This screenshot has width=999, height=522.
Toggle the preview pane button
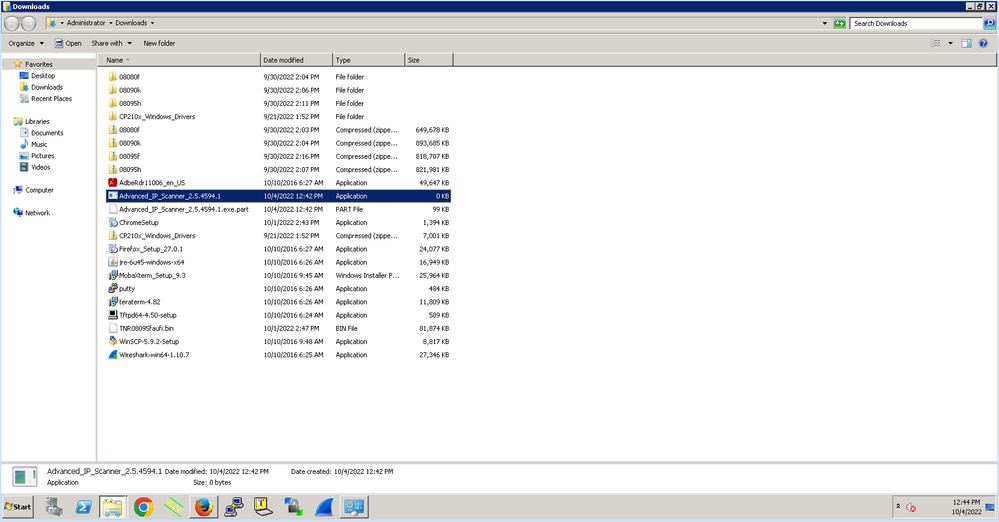point(966,43)
